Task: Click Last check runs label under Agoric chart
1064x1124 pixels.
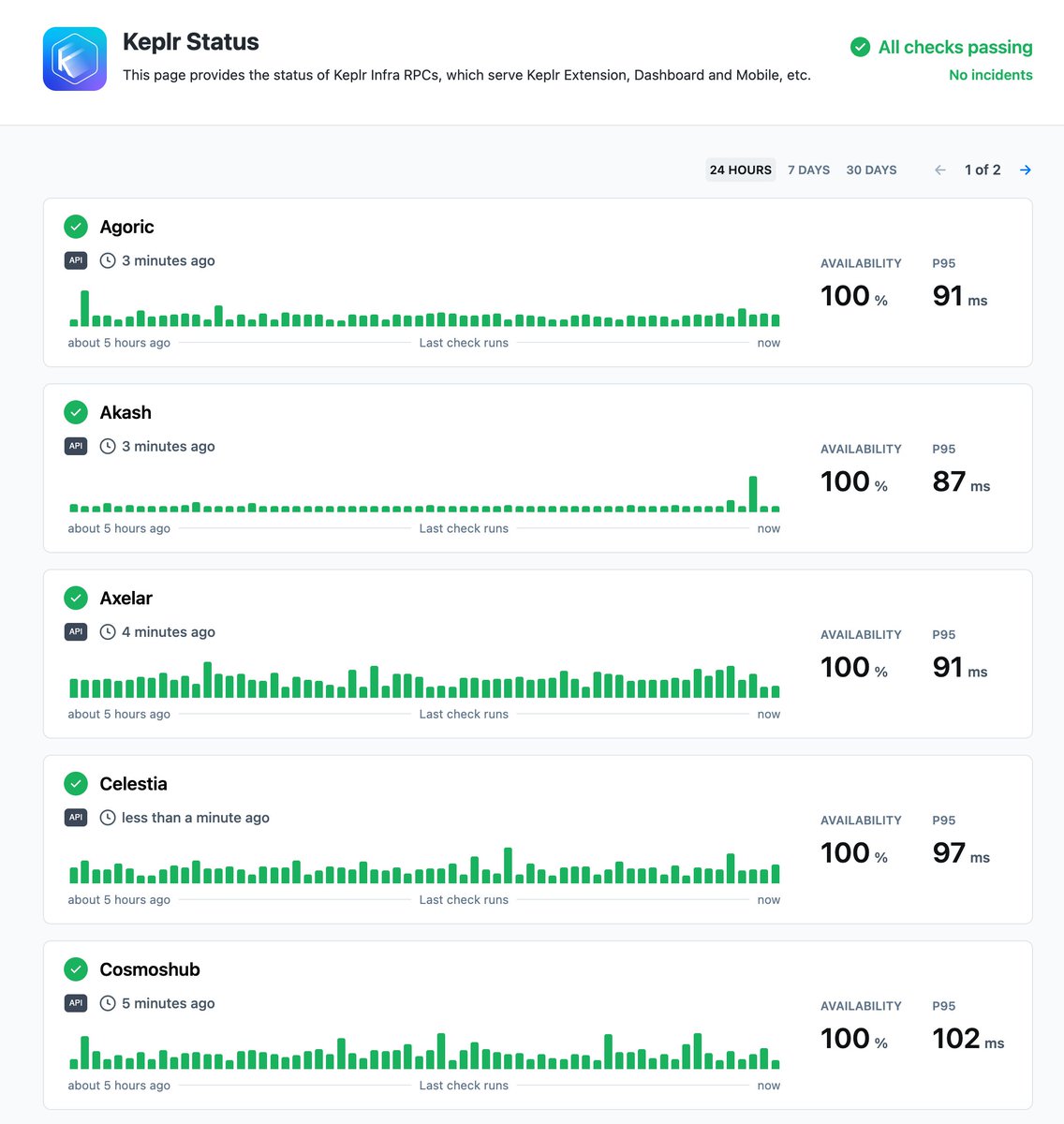Action: [464, 343]
